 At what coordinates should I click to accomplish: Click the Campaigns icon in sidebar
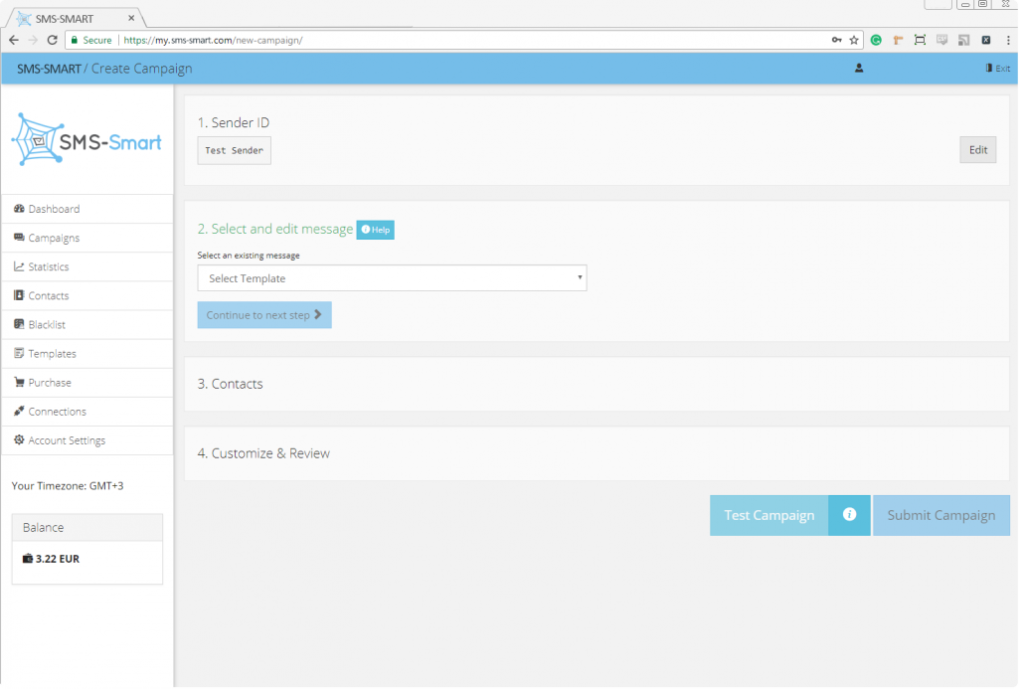point(19,238)
